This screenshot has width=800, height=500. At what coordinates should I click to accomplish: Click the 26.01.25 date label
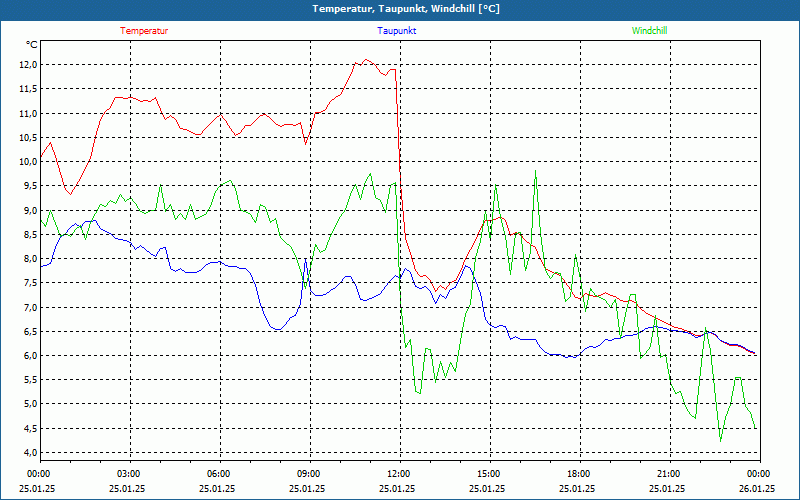click(x=757, y=488)
